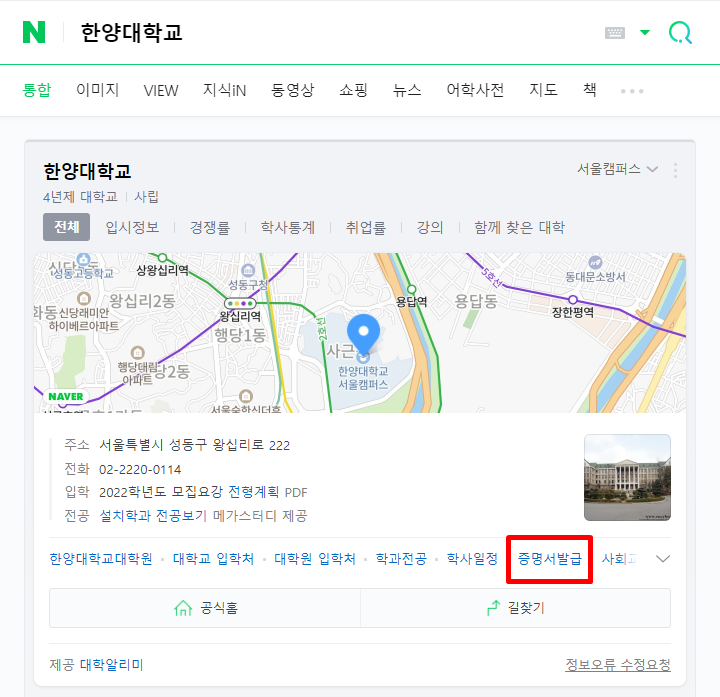Open the 대학알리미 provider link
The width and height of the screenshot is (720, 697).
coord(112,664)
